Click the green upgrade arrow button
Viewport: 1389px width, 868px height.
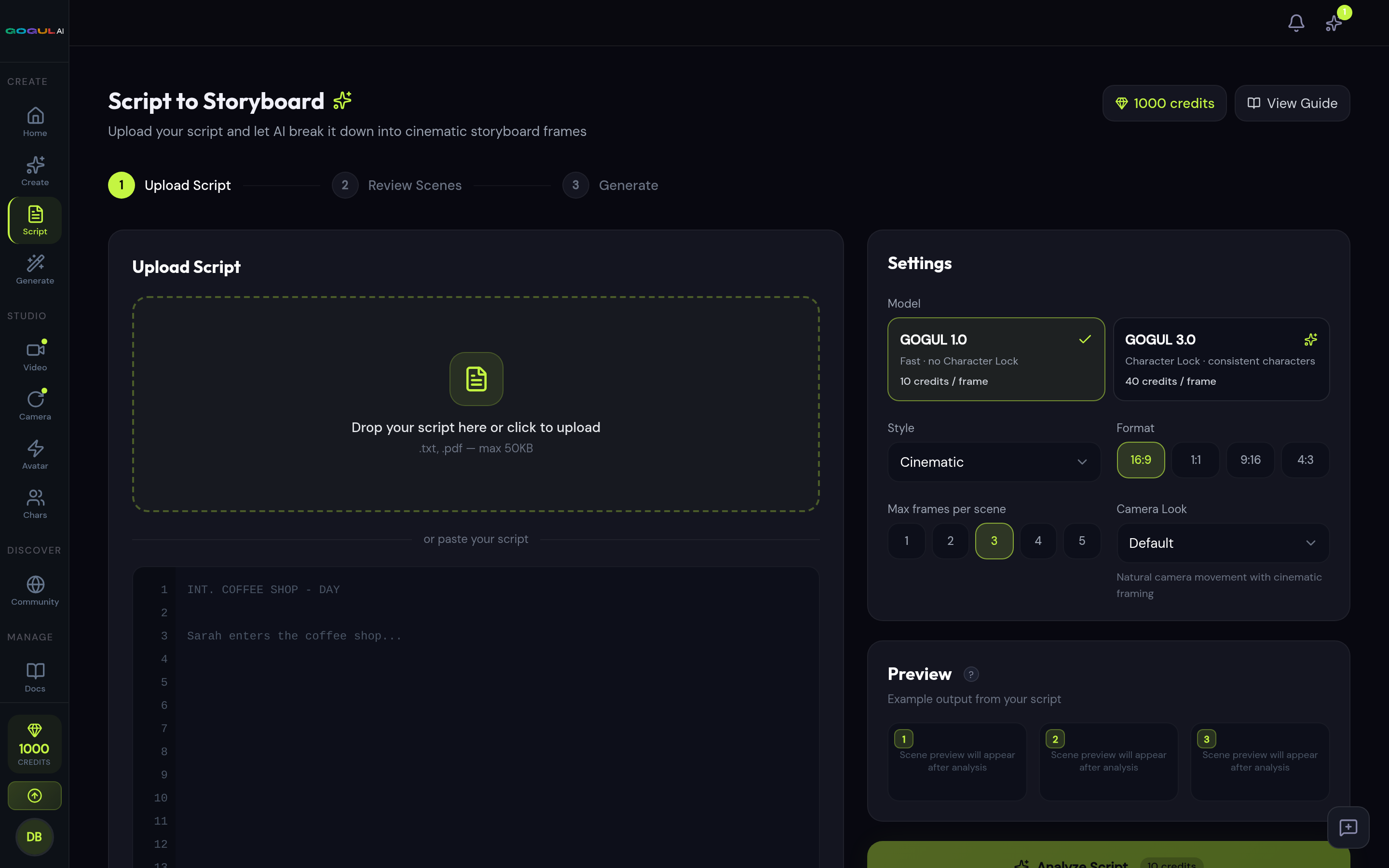34,796
